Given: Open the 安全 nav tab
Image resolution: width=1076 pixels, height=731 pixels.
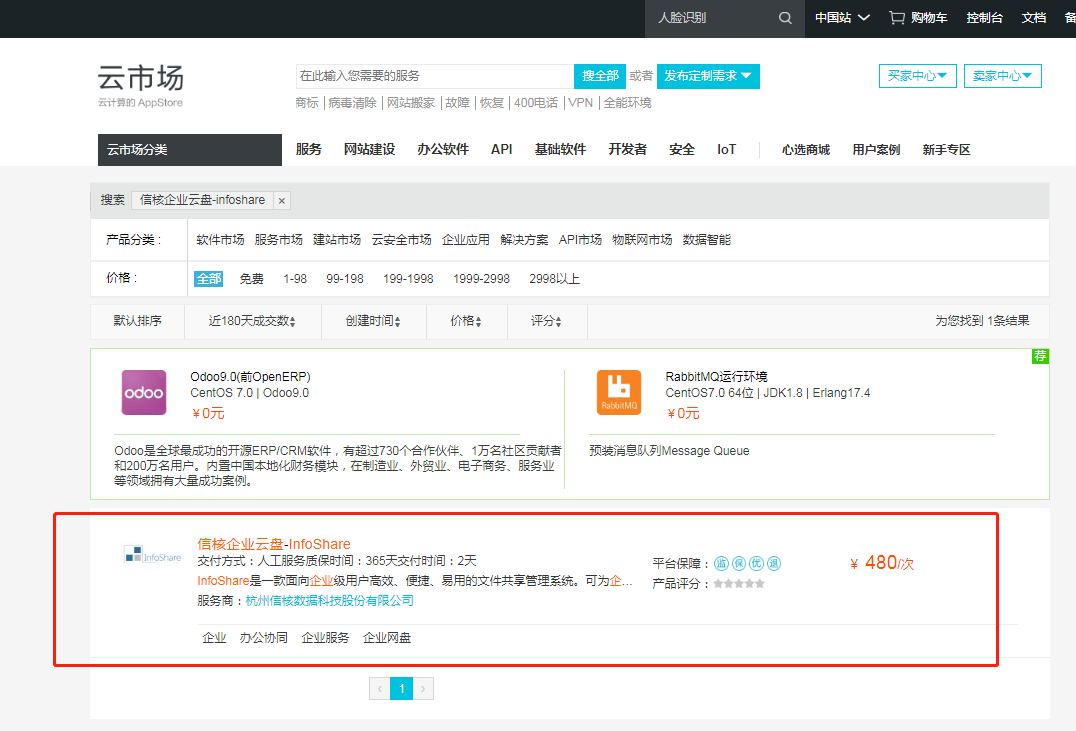Looking at the screenshot, I should 682,150.
